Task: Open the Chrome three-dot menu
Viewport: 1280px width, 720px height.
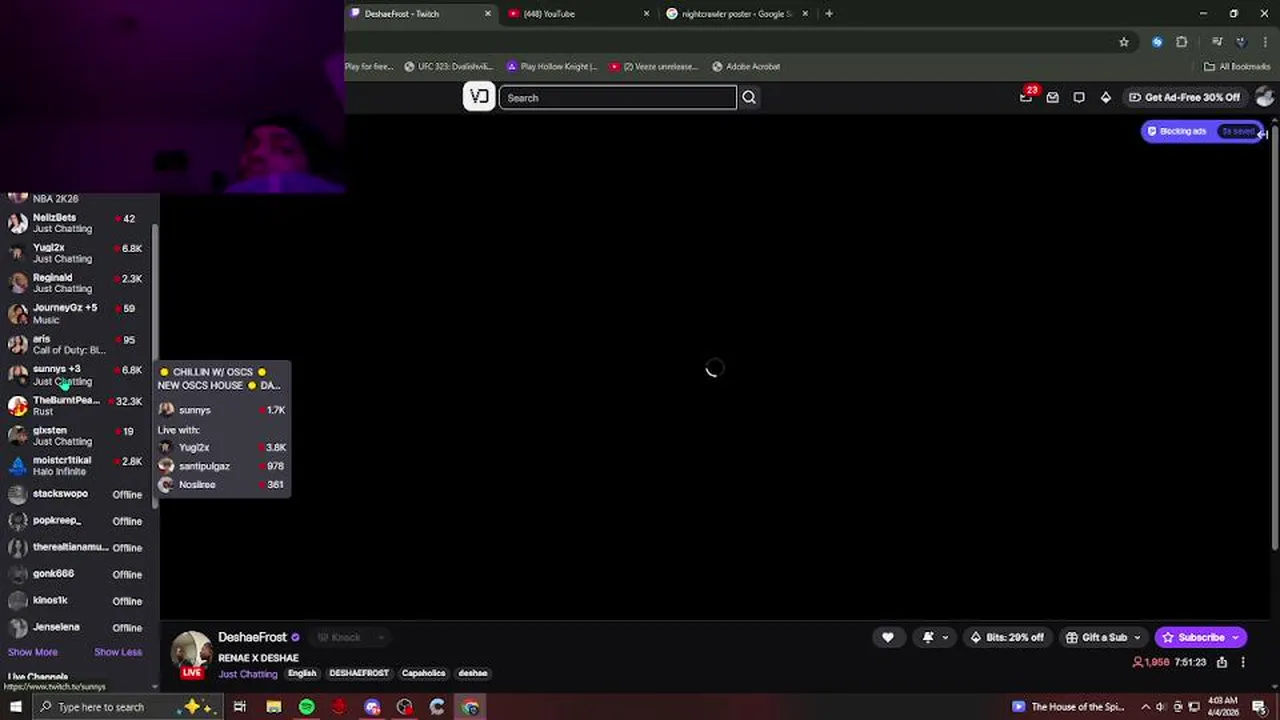Action: coord(1265,42)
